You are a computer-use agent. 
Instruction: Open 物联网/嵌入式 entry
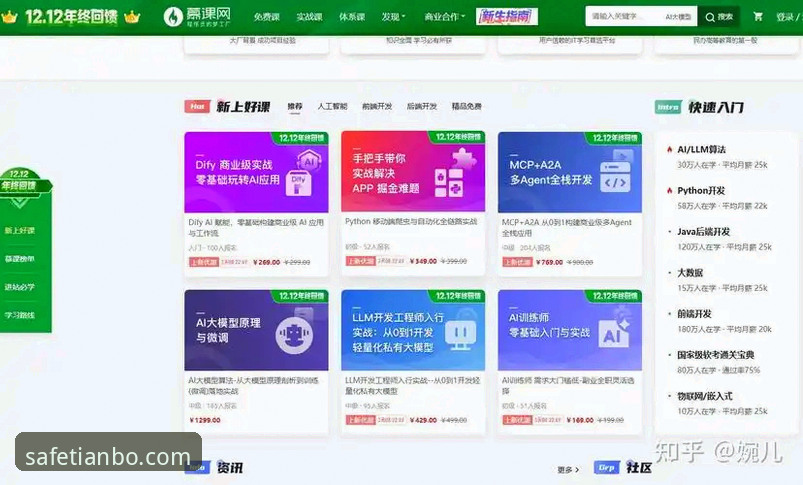coord(705,396)
